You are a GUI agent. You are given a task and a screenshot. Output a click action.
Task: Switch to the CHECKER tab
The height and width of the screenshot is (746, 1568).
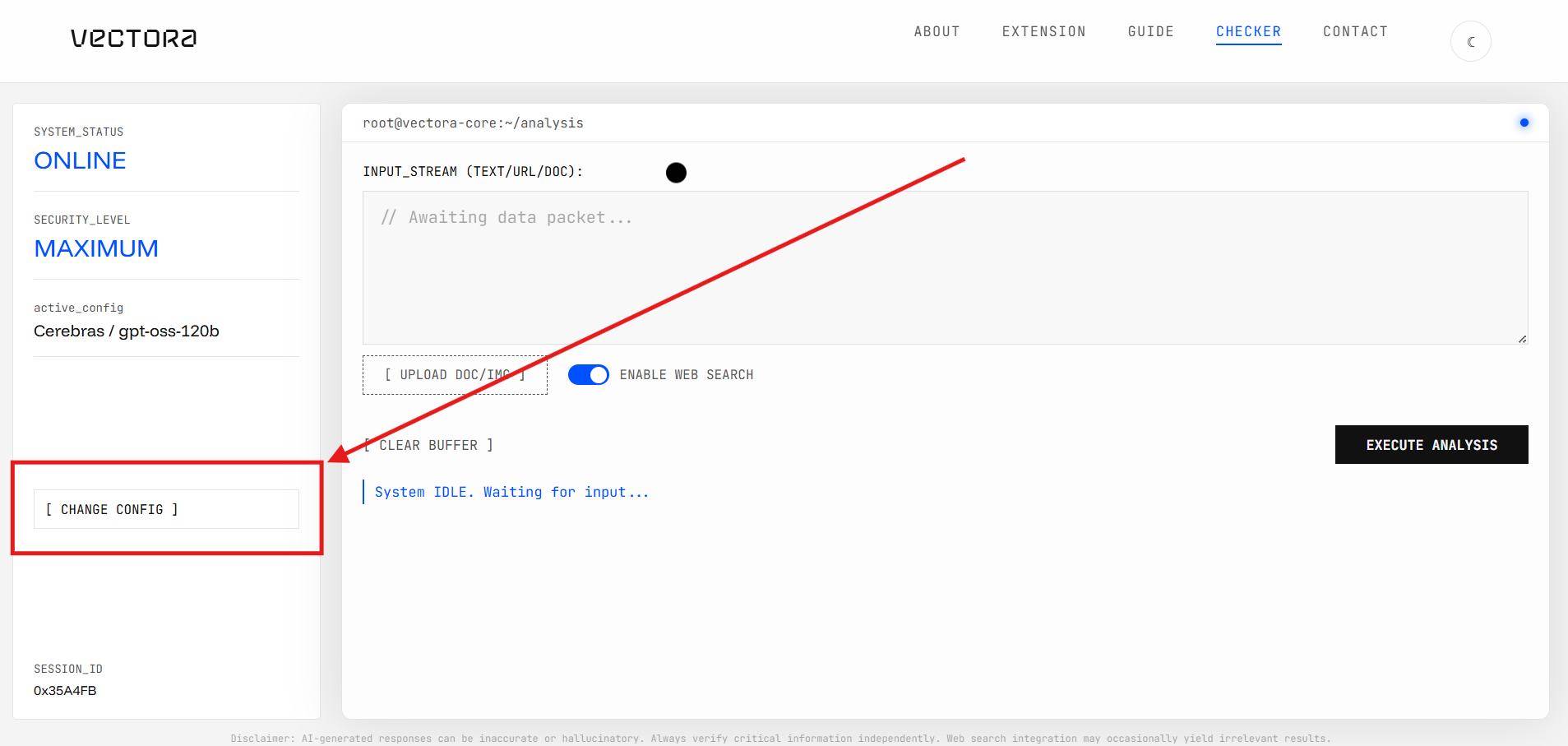[x=1248, y=31]
